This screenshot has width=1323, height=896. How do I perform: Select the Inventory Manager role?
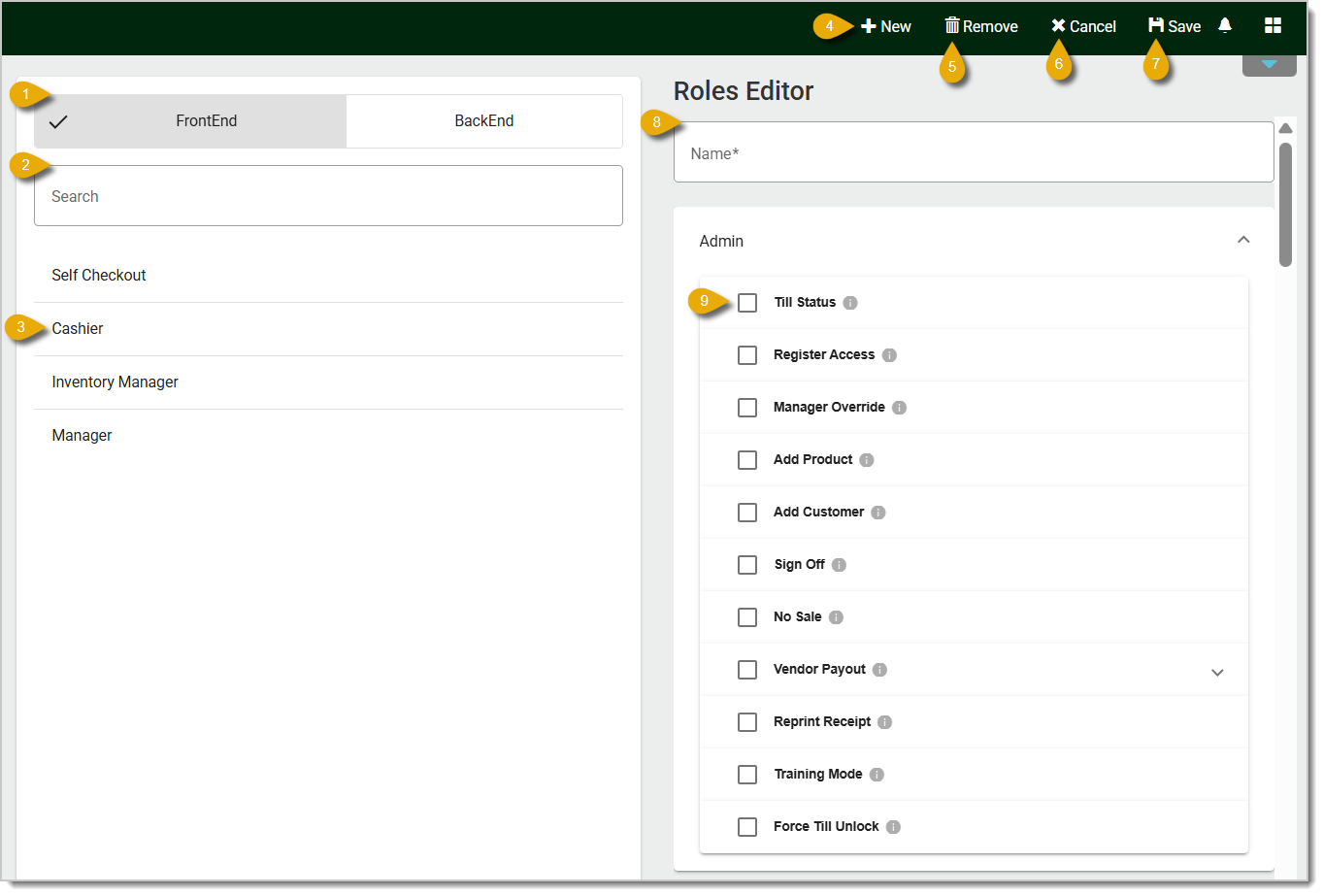328,382
